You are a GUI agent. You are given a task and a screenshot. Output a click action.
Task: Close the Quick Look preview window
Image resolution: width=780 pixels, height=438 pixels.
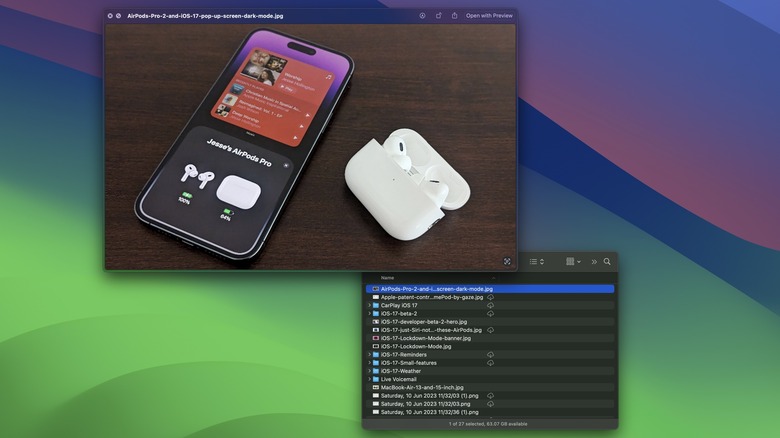click(110, 16)
